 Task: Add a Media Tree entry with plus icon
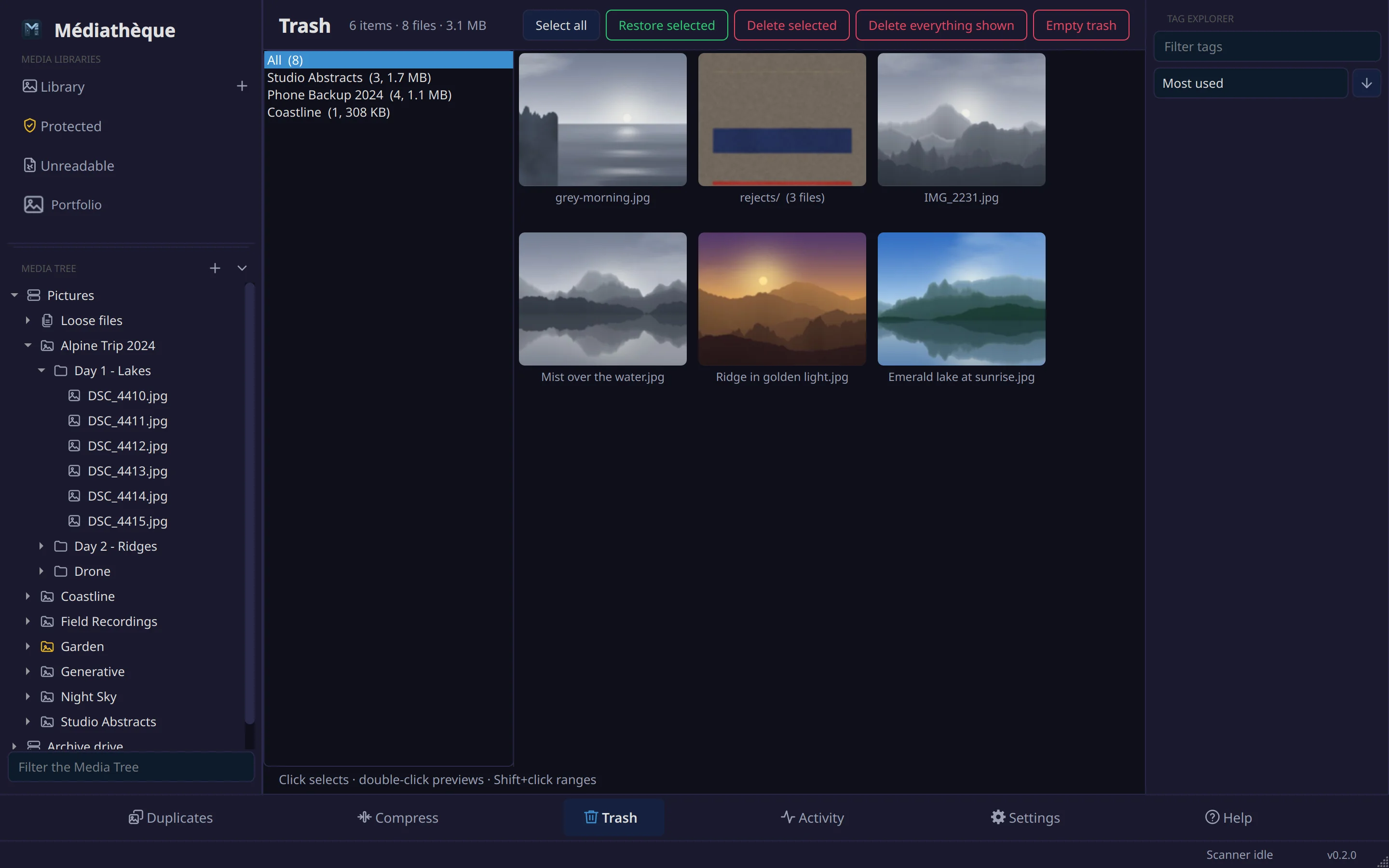(215, 268)
